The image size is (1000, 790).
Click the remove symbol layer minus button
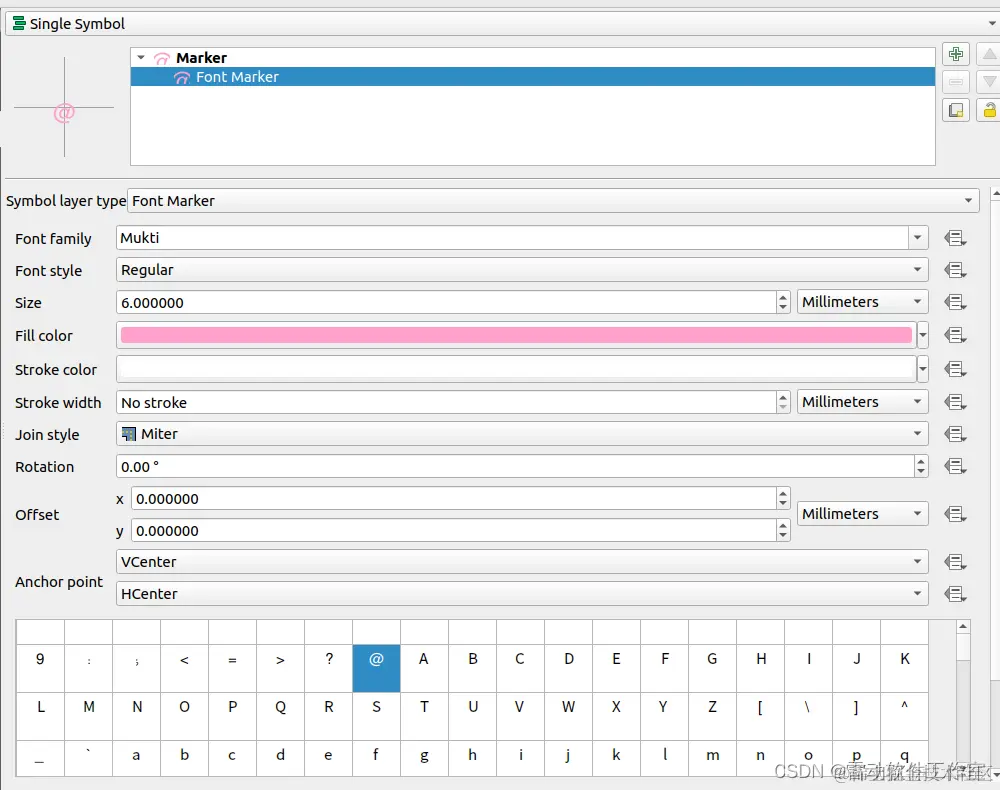[955, 82]
